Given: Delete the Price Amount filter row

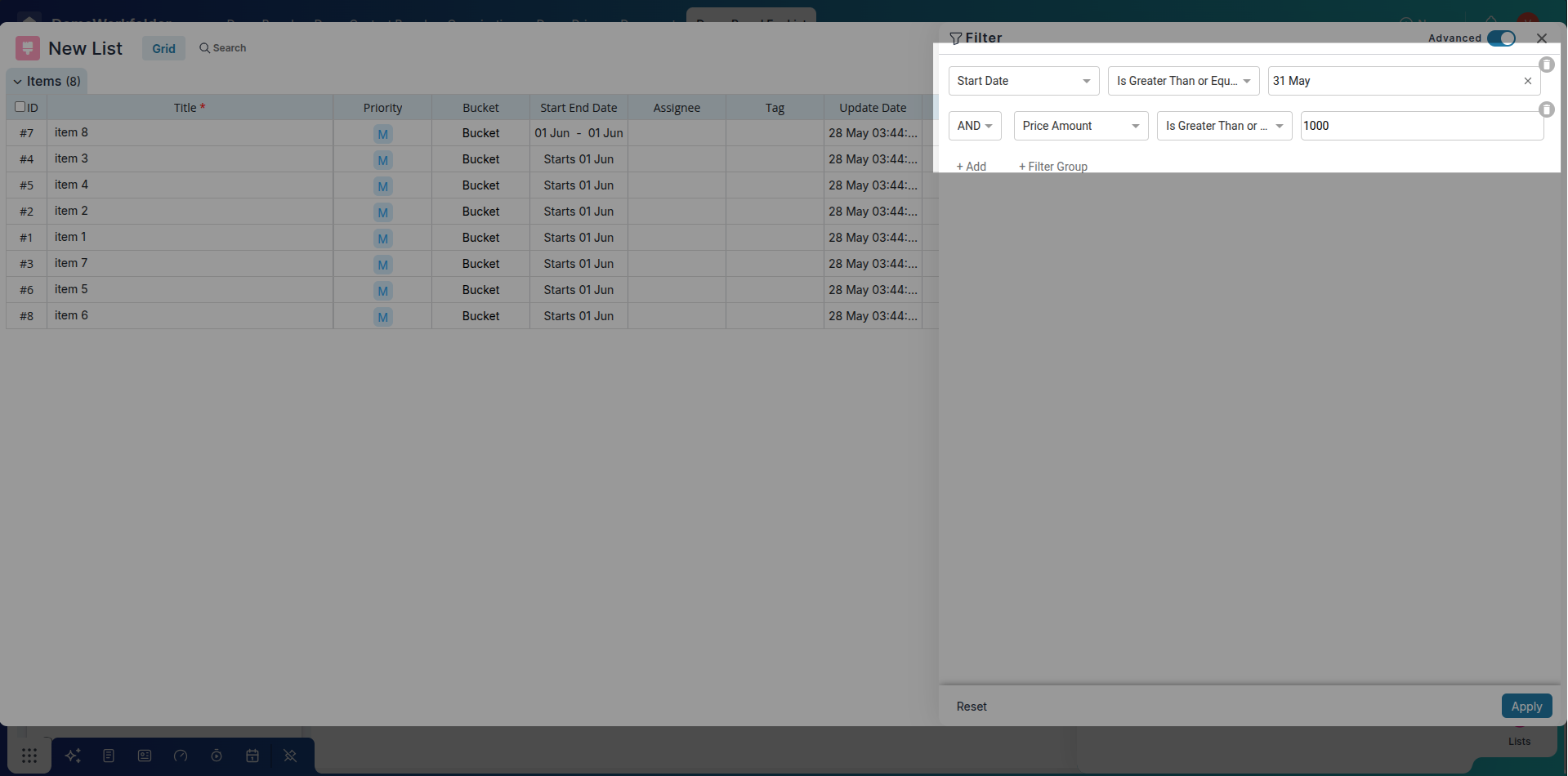Looking at the screenshot, I should tap(1547, 109).
